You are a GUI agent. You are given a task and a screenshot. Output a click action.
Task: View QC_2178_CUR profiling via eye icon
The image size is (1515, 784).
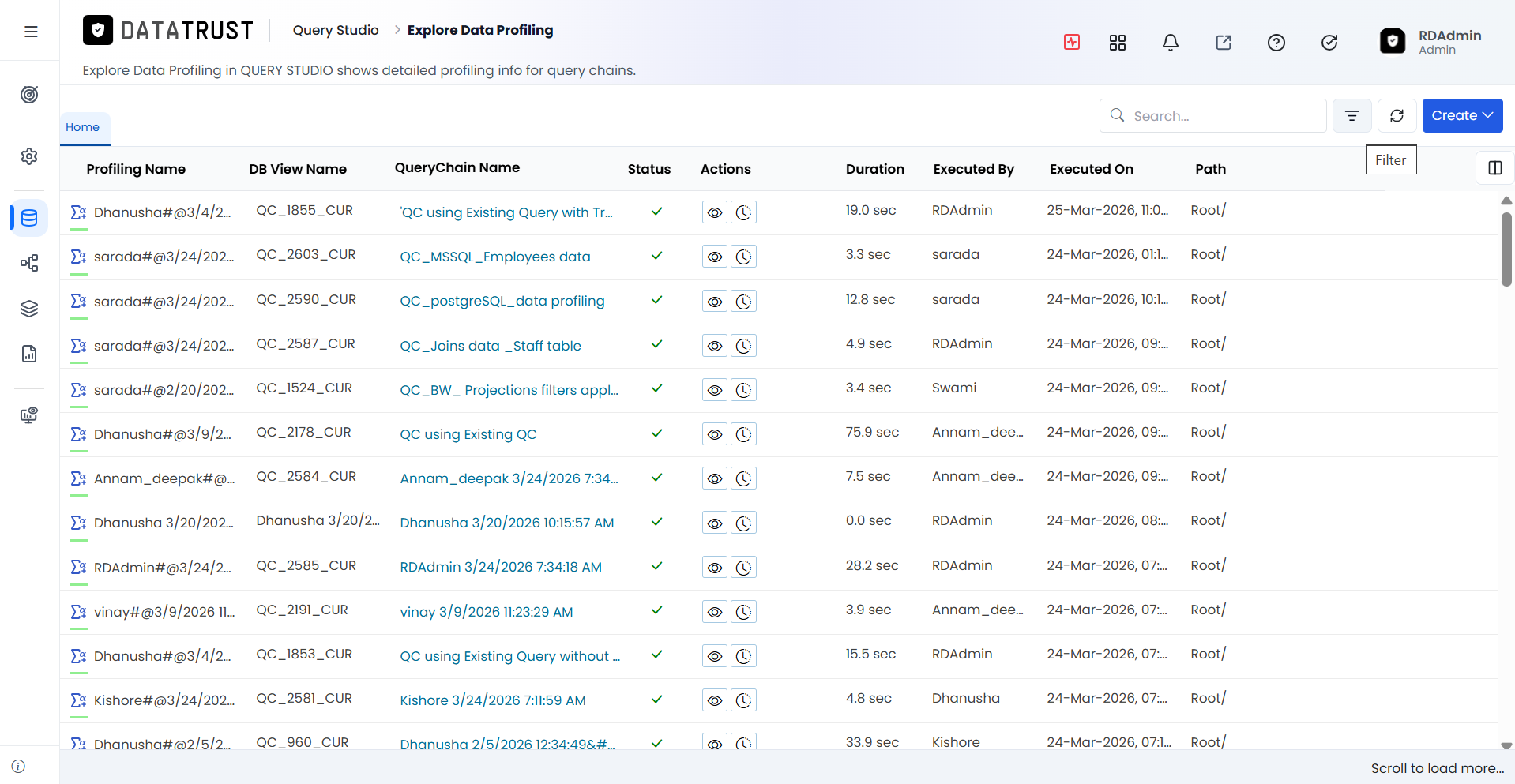[x=715, y=434]
